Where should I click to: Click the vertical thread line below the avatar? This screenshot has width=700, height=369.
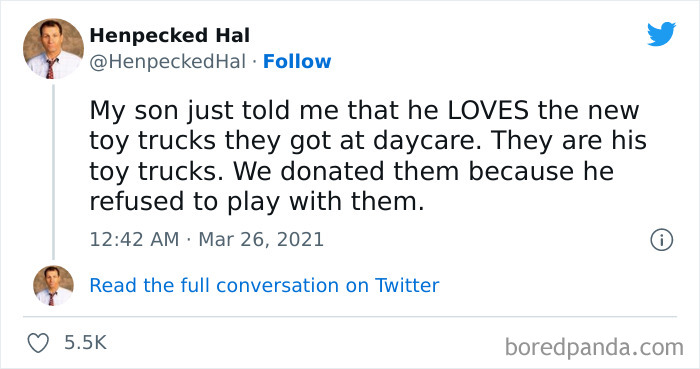[x=54, y=172]
